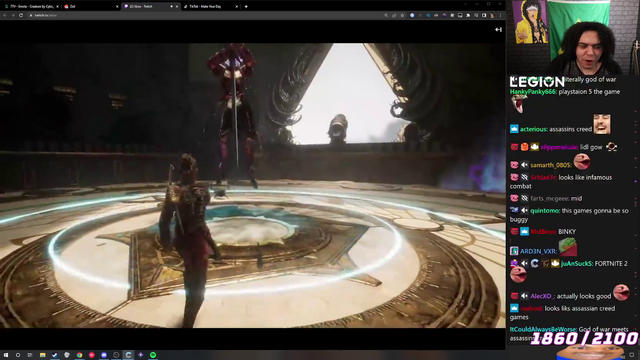Screen dimensions: 640x360
Task: Go forward in browser history
Action: pos(13,15)
